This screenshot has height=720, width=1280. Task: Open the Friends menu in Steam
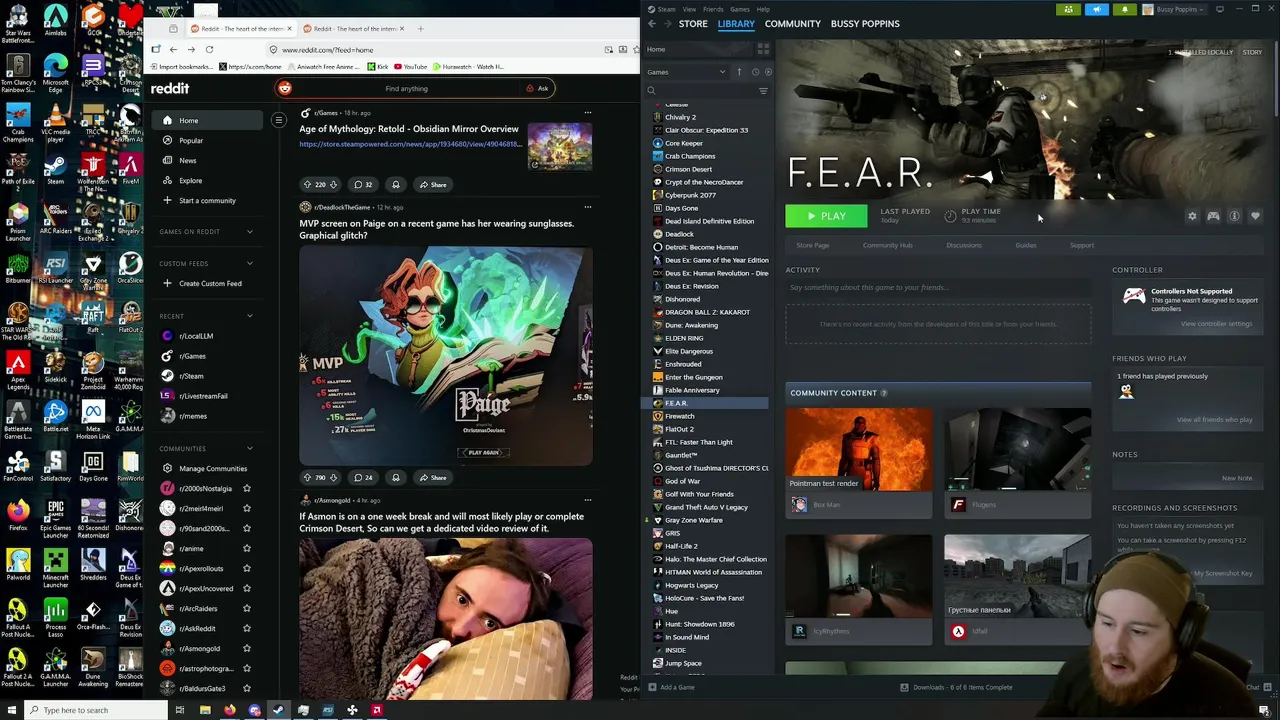713,9
